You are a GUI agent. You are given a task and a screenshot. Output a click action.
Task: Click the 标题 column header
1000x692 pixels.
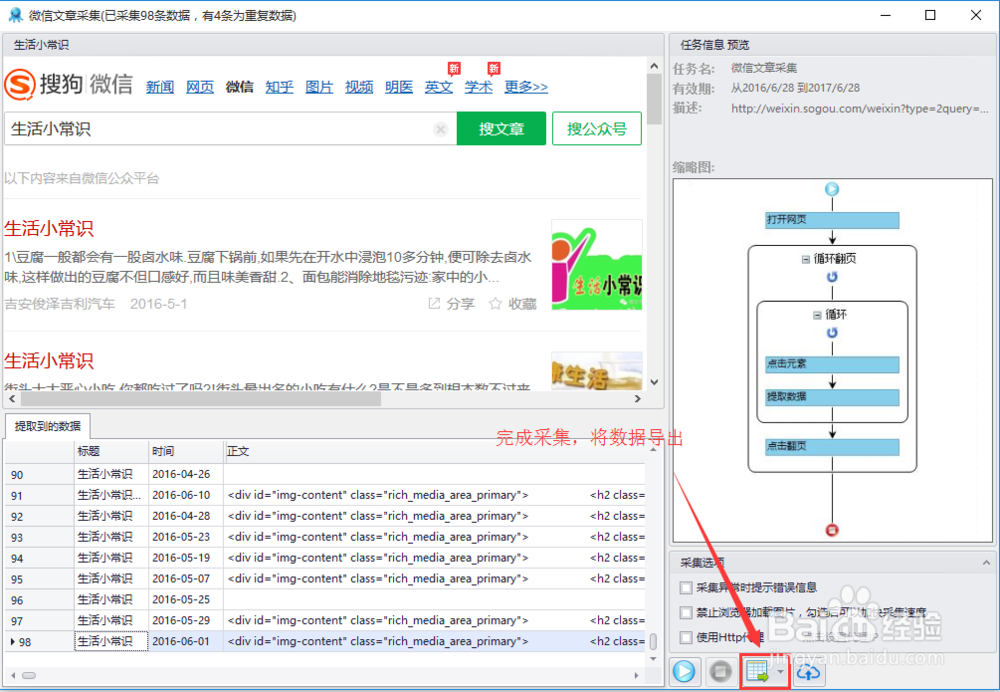coord(112,452)
